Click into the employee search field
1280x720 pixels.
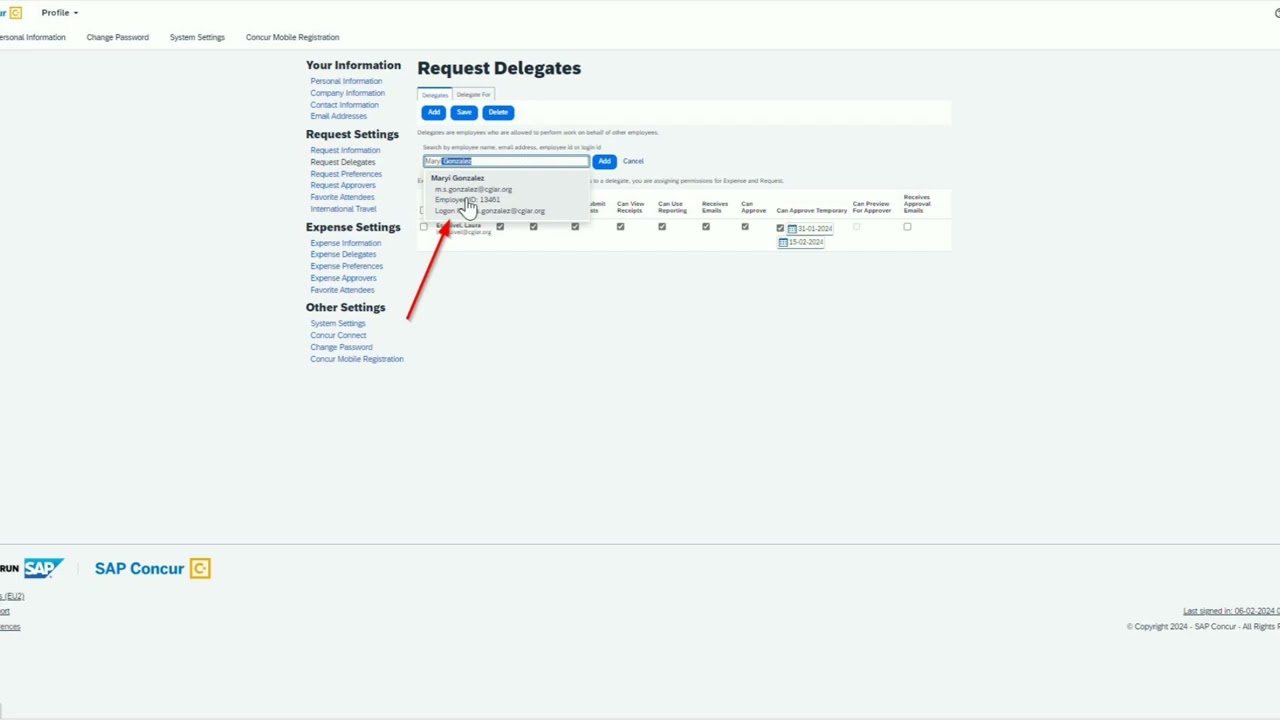point(506,161)
